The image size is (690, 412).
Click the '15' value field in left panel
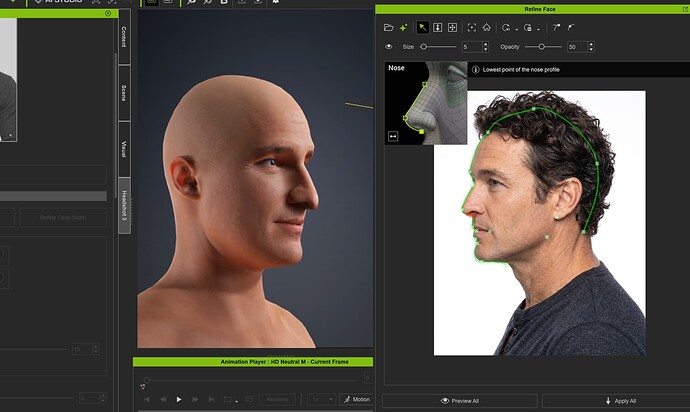pos(81,349)
